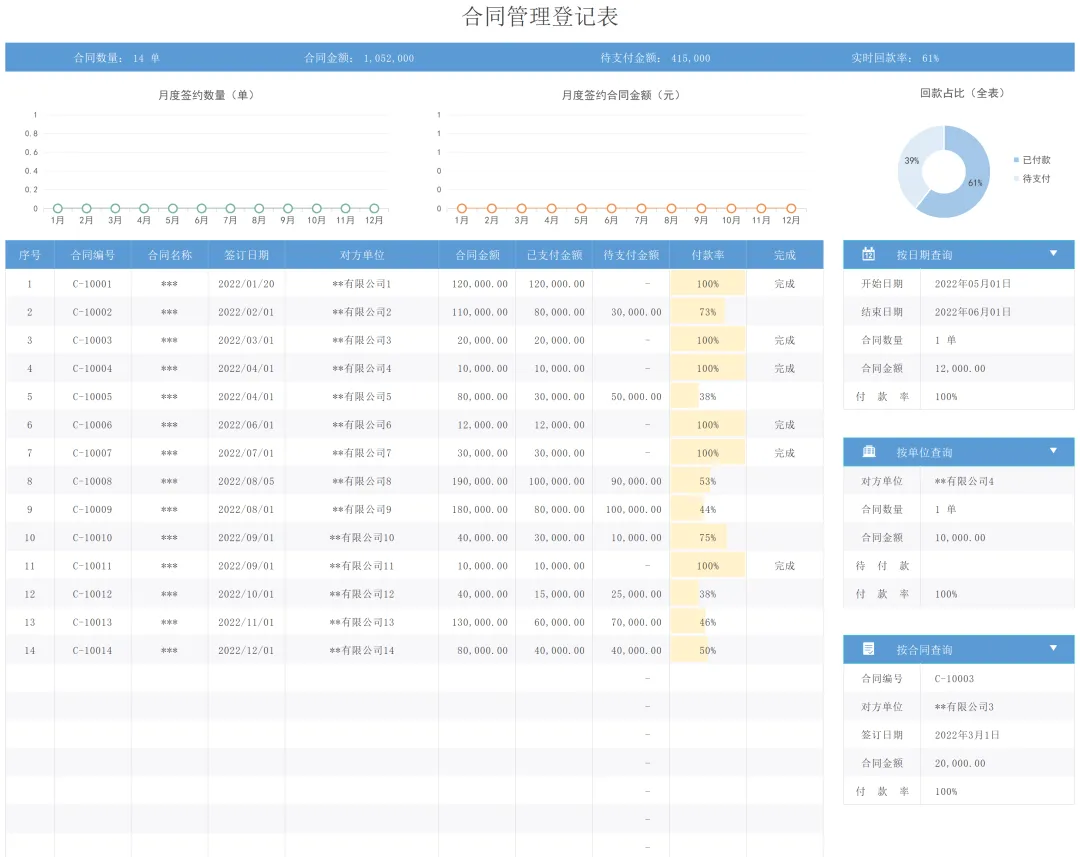Viewport: 1080px width, 857px height.
Task: Expand the 按单位查询 dropdown arrow
Action: click(x=1053, y=451)
